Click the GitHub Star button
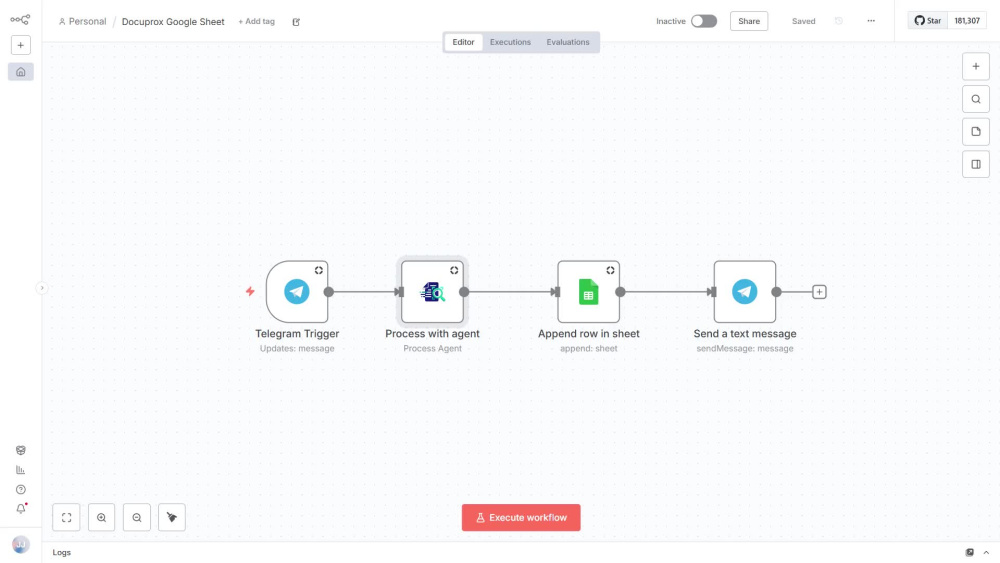Screen dimensions: 1000x563 [927, 20]
